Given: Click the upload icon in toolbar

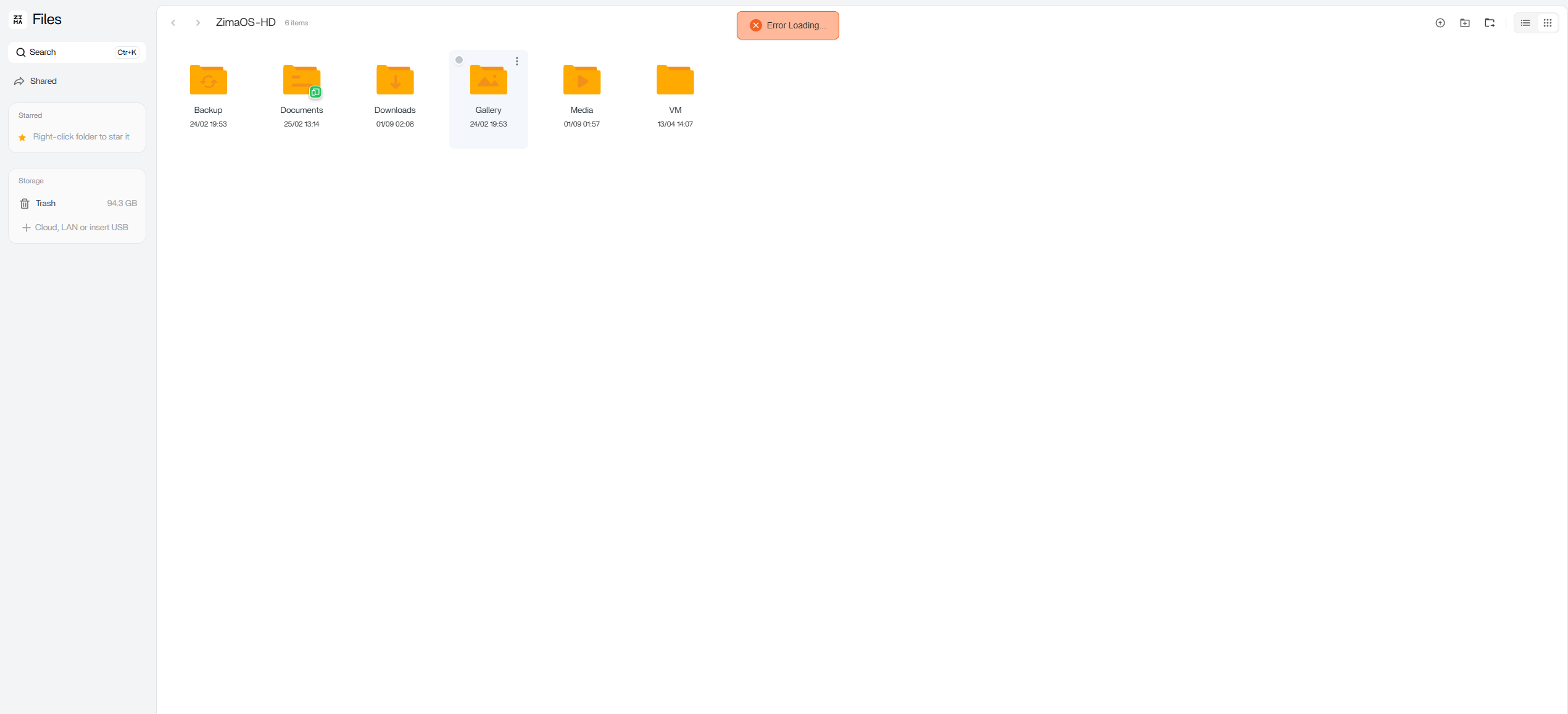Looking at the screenshot, I should [x=1440, y=23].
